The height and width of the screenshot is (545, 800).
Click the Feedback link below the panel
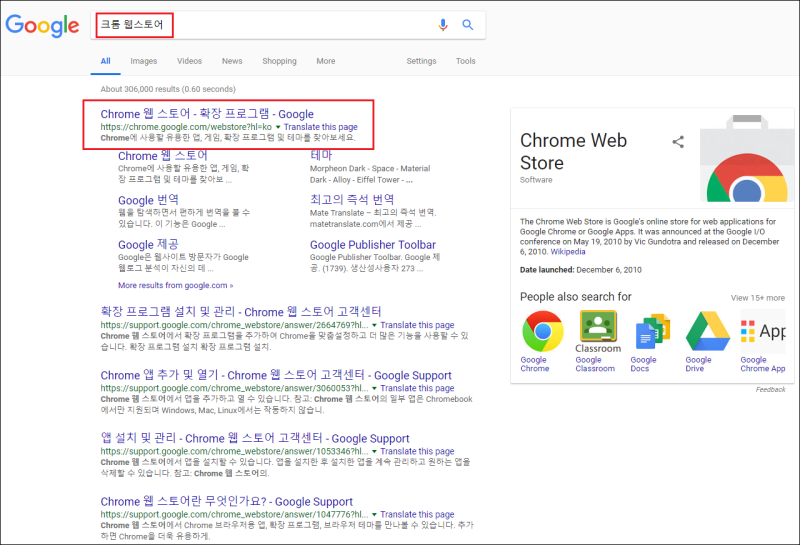[x=770, y=390]
